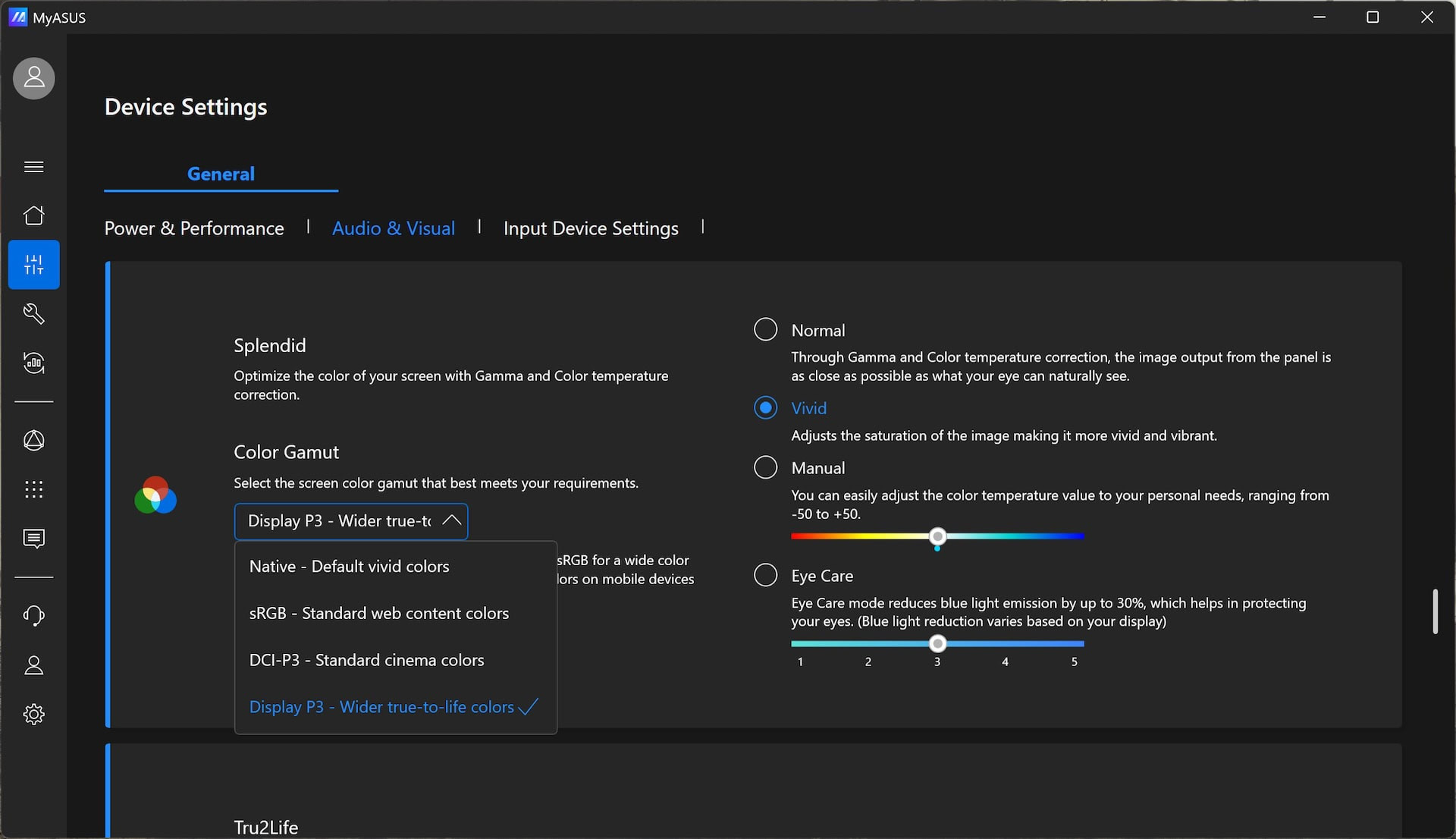Choose DCI-P3 - Standard cinema colors
Viewport: 1456px width, 839px height.
[396, 660]
